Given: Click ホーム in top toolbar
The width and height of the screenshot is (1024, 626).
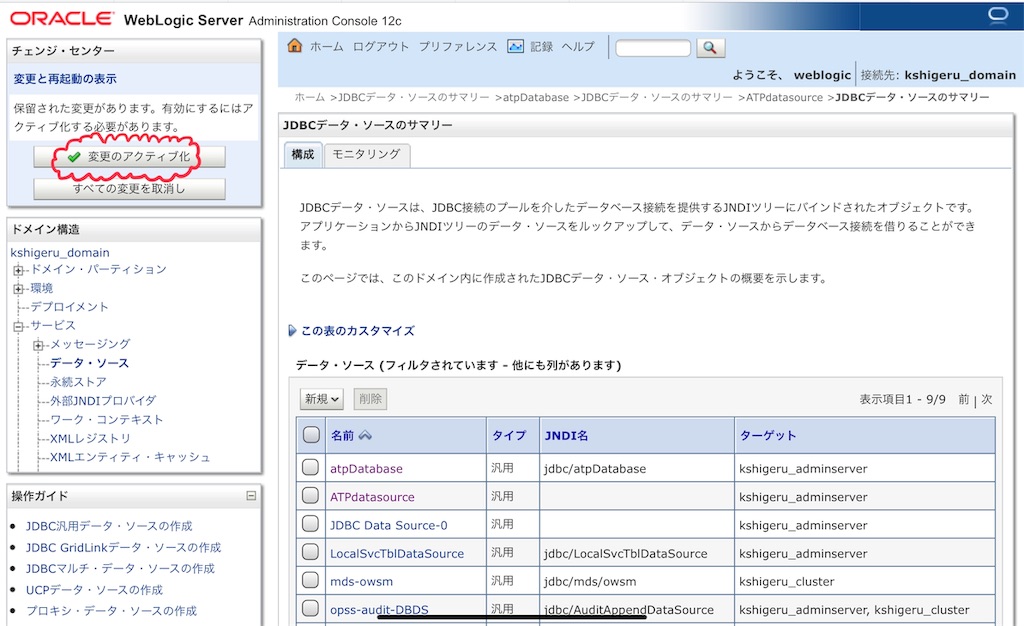Looking at the screenshot, I should click(327, 46).
